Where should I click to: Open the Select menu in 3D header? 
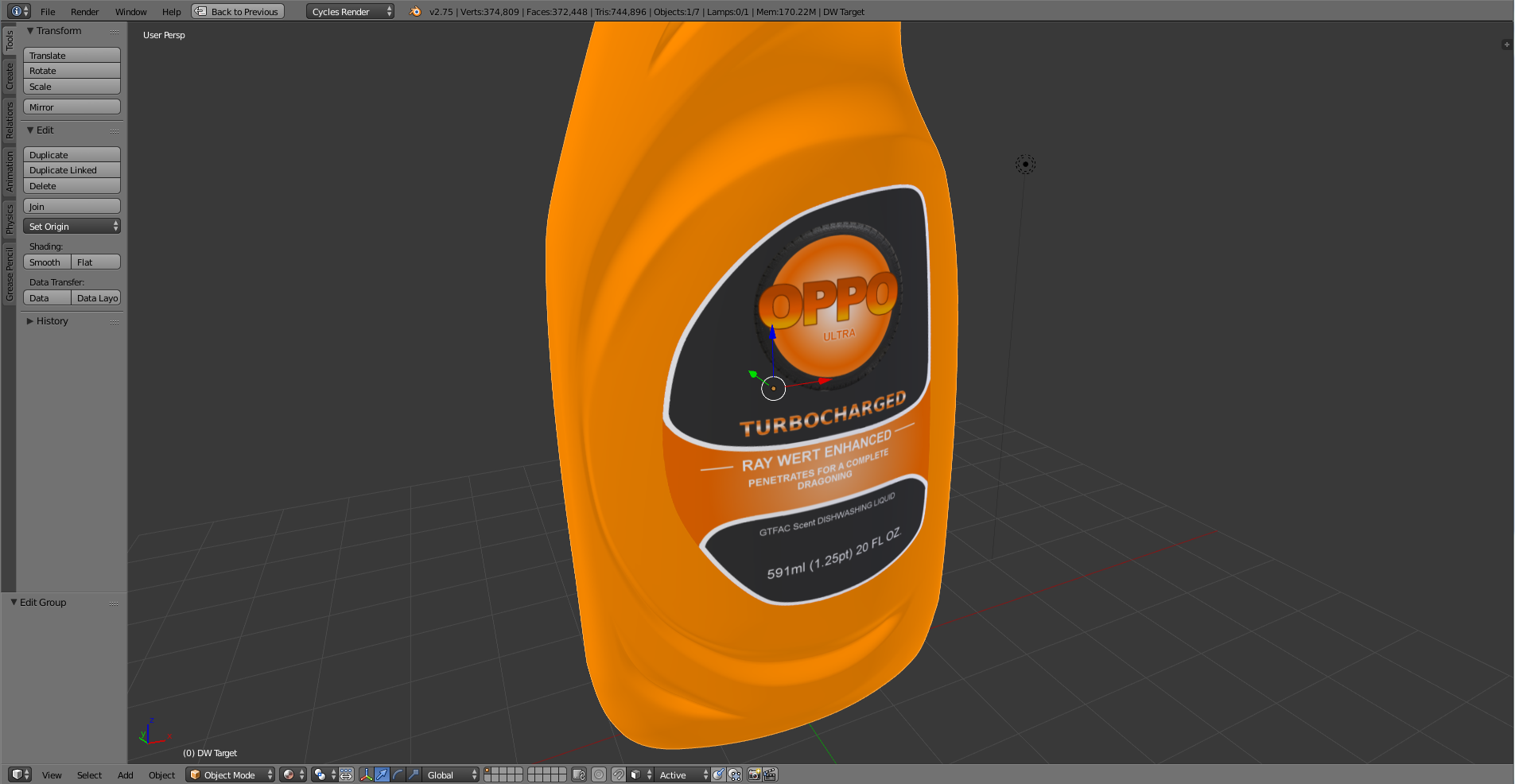click(89, 775)
